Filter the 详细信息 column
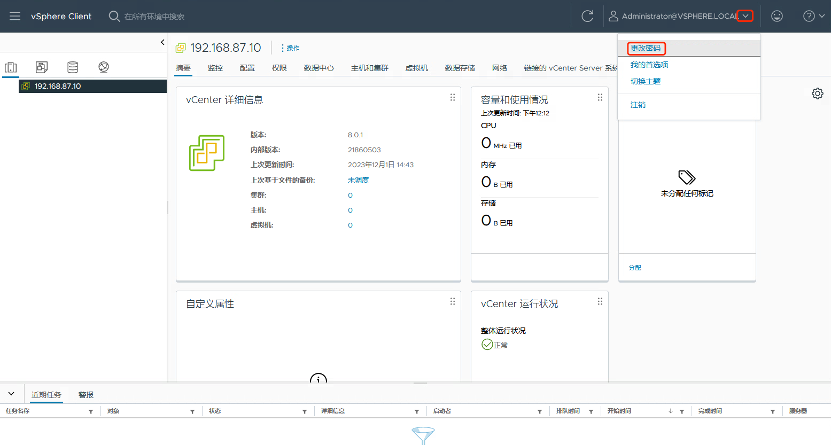Viewport: 832px width, 446px height. tap(417, 412)
